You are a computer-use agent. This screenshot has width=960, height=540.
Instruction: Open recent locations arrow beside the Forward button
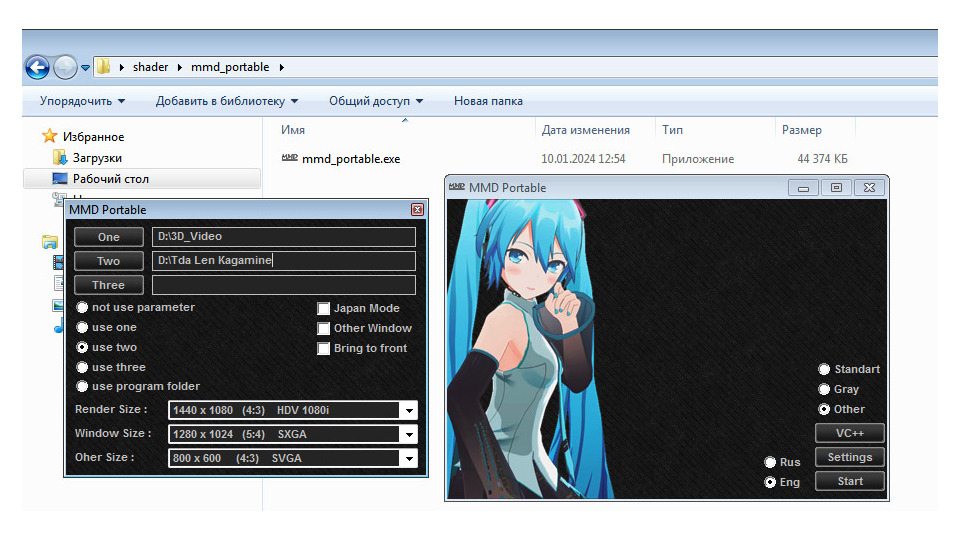pos(85,68)
